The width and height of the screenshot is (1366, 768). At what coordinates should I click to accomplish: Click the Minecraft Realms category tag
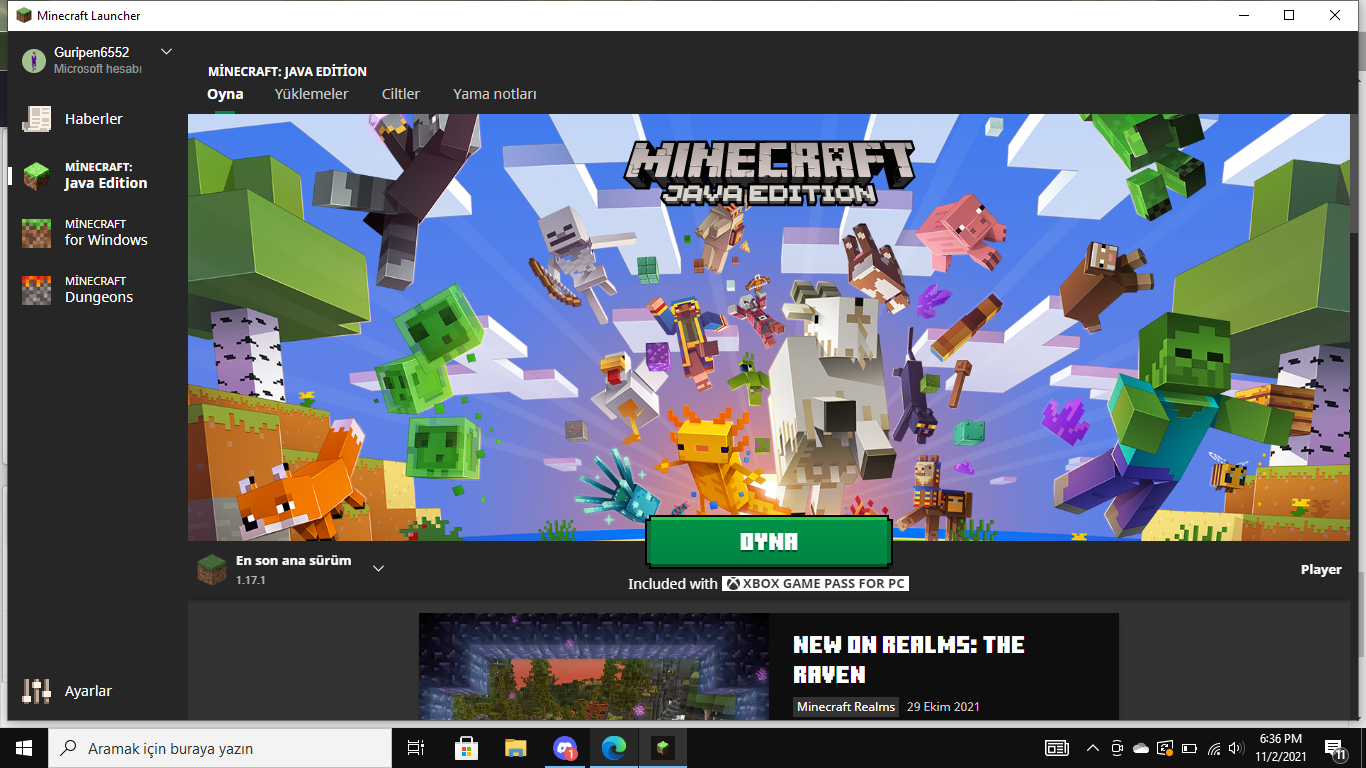[x=846, y=707]
